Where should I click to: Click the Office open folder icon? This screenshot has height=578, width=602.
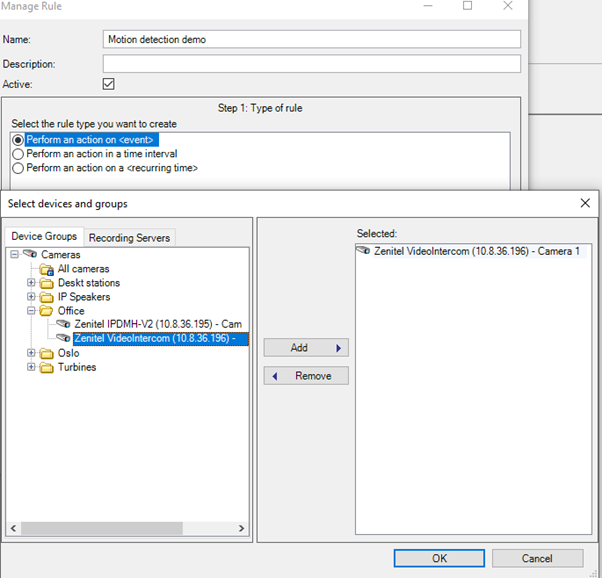(x=46, y=311)
